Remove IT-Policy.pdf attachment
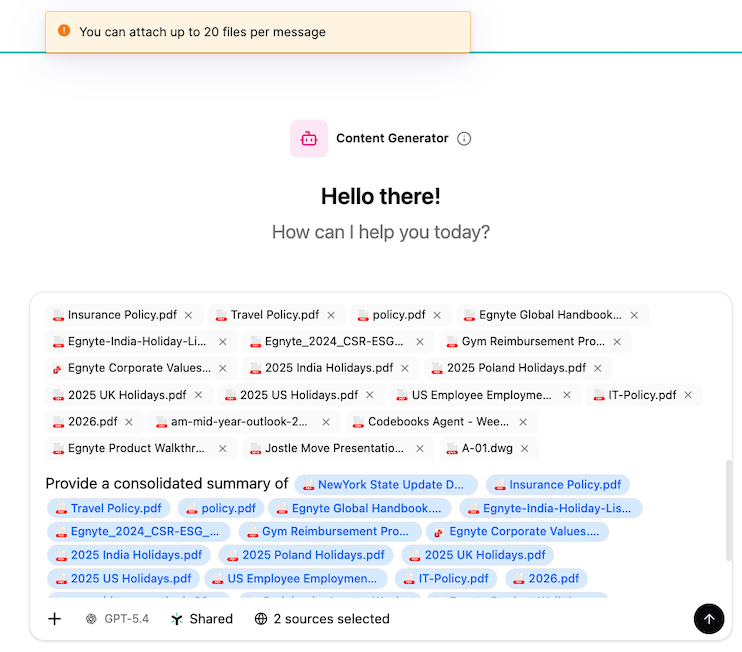The height and width of the screenshot is (652, 742). click(688, 395)
